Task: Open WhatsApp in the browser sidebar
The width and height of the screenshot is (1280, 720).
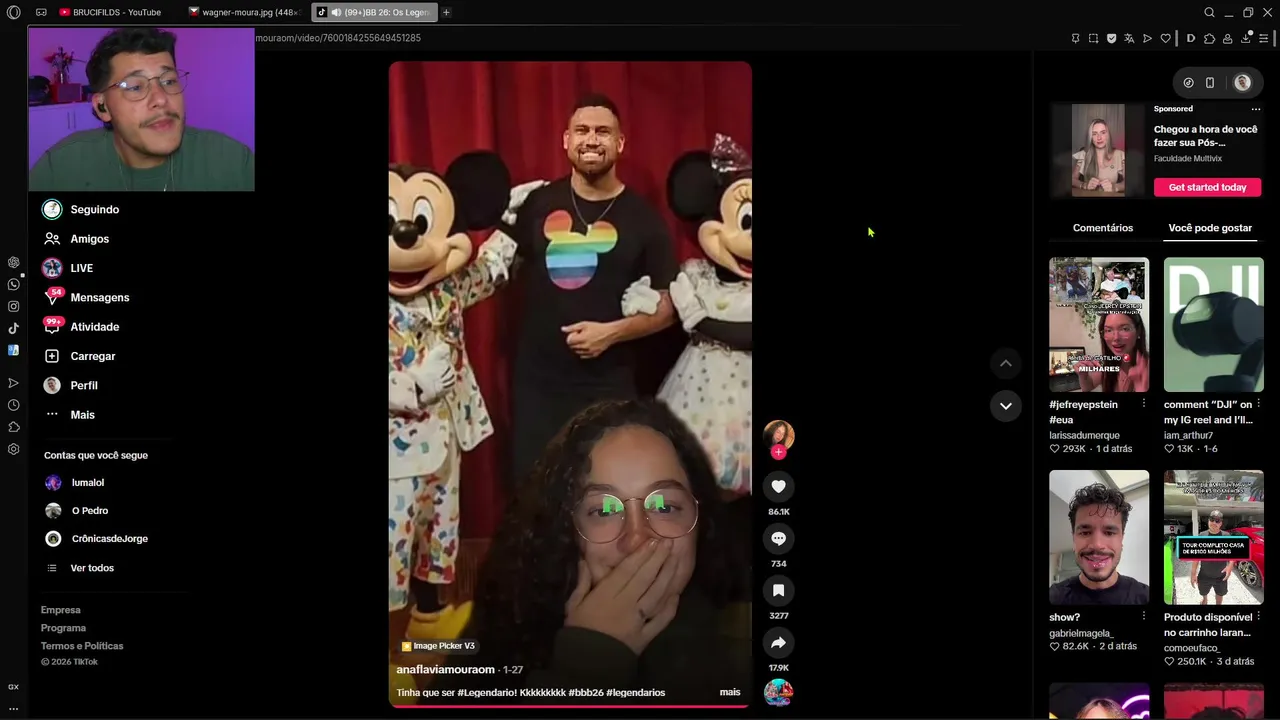Action: (x=13, y=284)
